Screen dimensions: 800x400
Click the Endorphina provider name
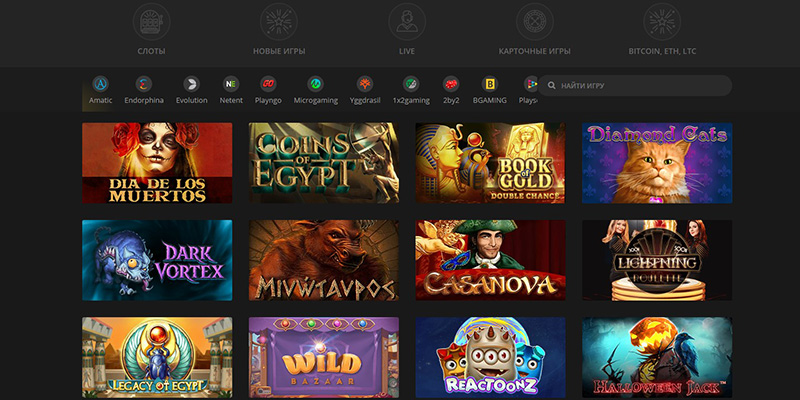(x=144, y=101)
